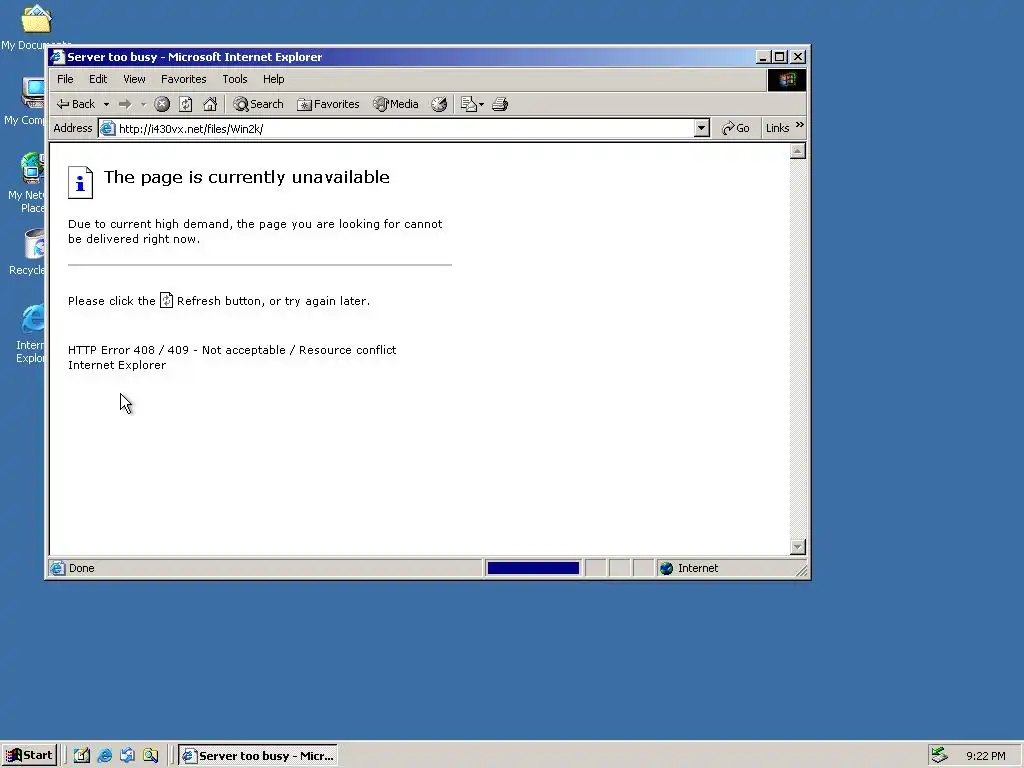
Task: Click the Links toolbar label
Action: (x=777, y=128)
